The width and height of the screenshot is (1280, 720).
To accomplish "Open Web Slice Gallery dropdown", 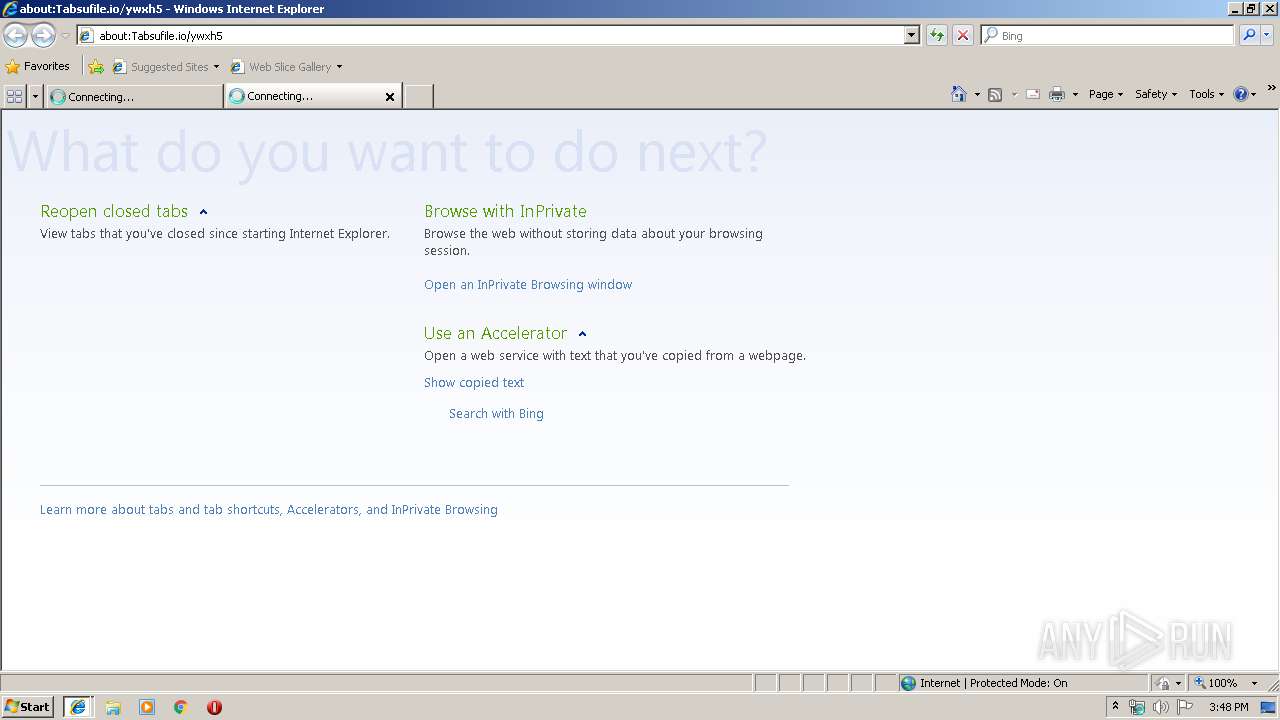I will [x=287, y=67].
